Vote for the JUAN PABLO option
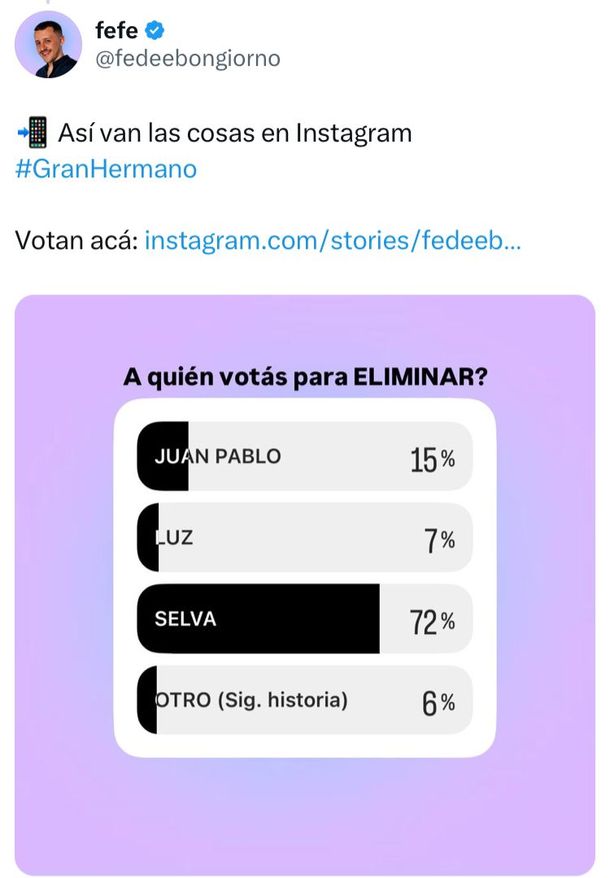 [218, 457]
